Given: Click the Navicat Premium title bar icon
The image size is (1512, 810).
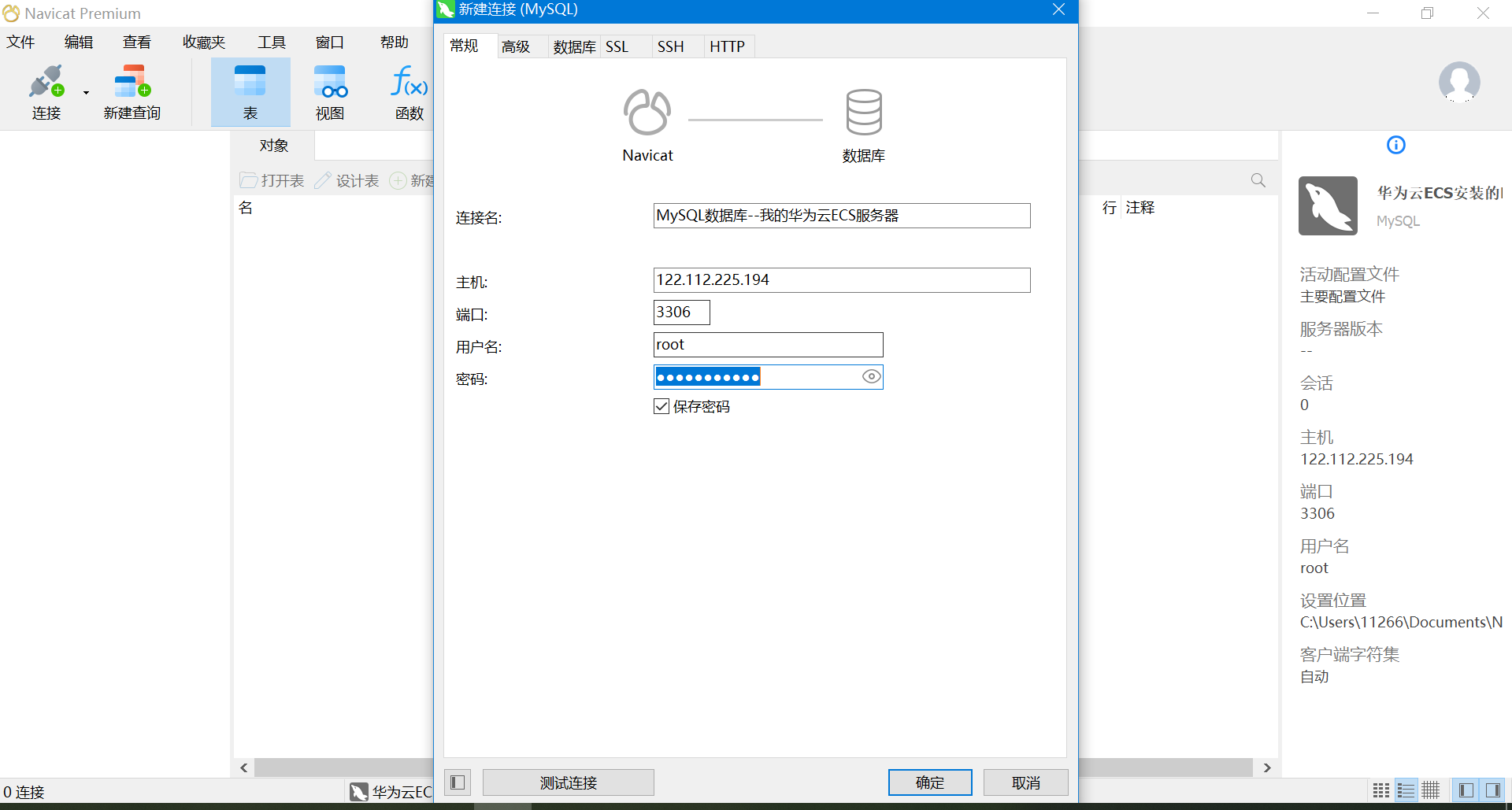Looking at the screenshot, I should tap(11, 13).
